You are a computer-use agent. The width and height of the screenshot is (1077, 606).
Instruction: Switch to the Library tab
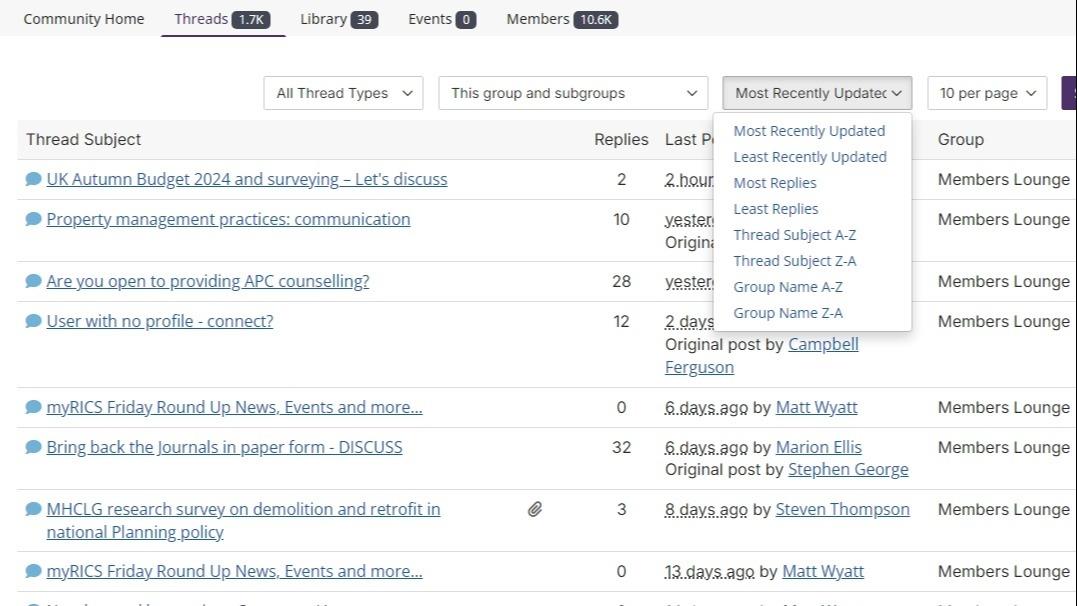pyautogui.click(x=338, y=19)
